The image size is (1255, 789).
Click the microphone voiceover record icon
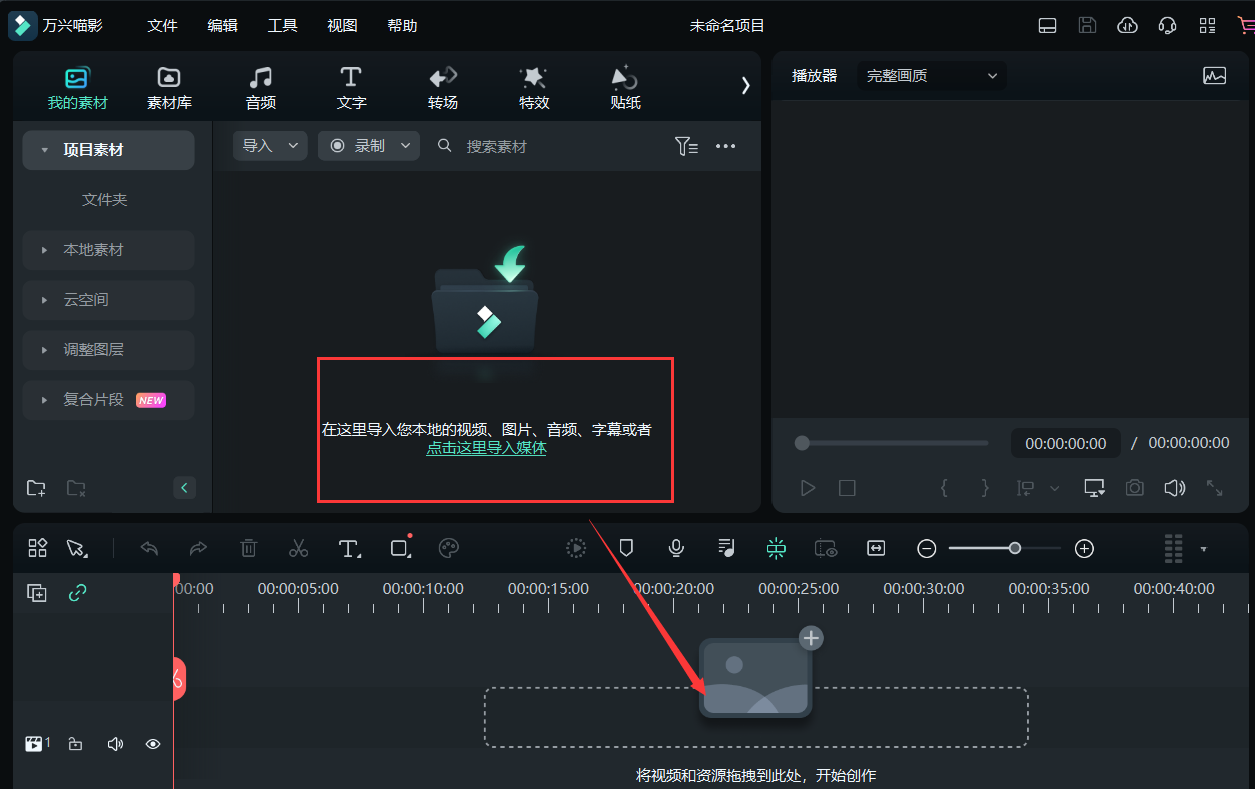click(676, 548)
